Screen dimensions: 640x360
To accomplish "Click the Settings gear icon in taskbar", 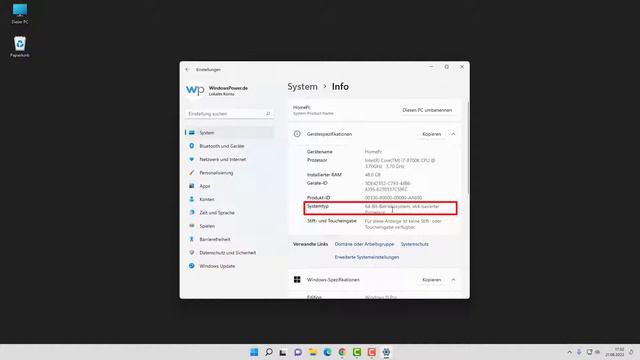I will [x=386, y=352].
